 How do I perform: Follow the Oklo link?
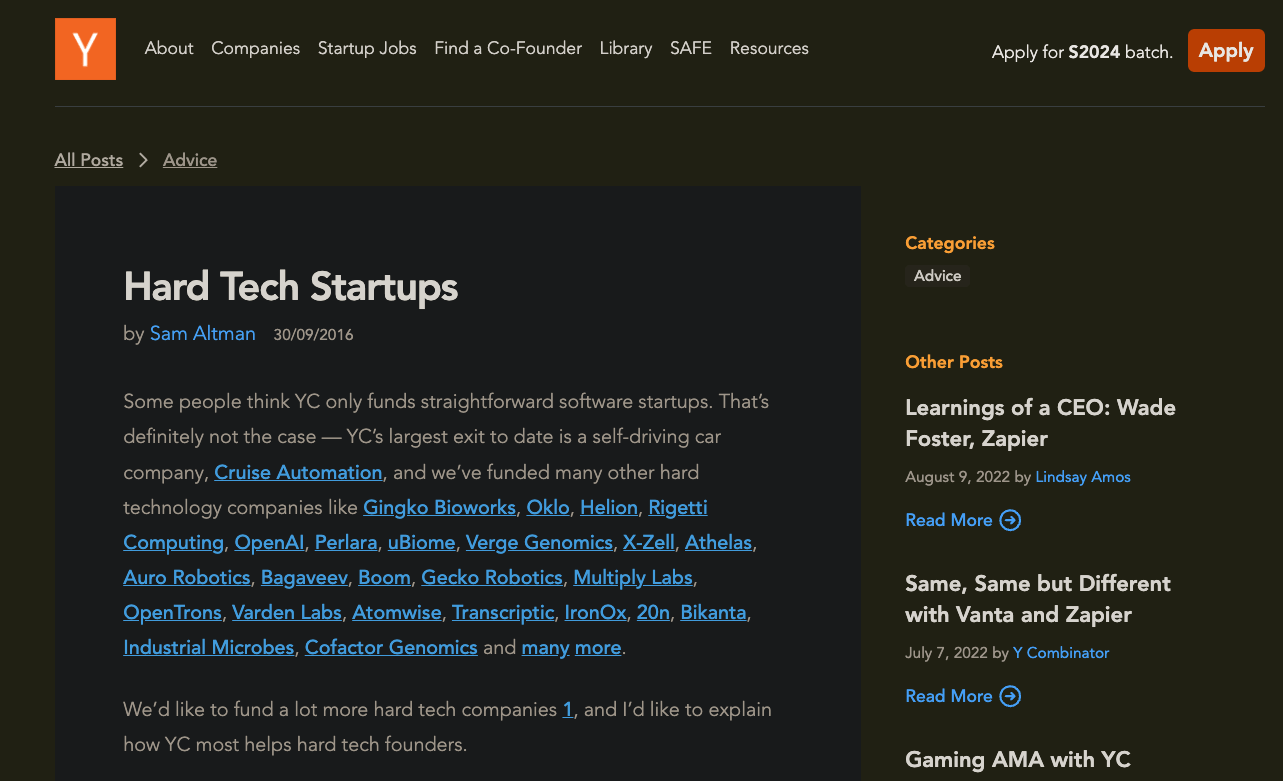[548, 507]
